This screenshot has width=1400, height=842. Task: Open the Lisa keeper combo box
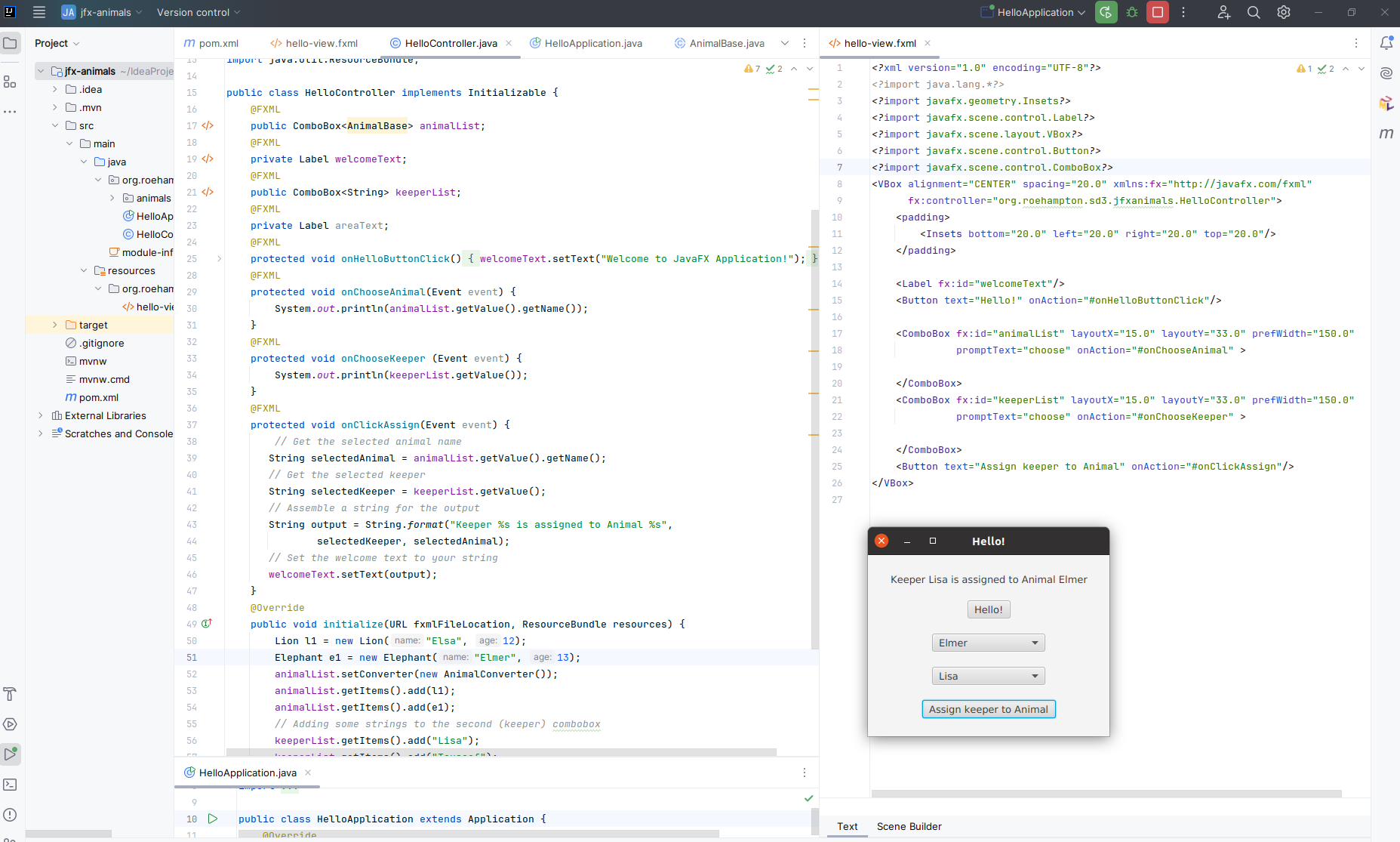coord(989,676)
